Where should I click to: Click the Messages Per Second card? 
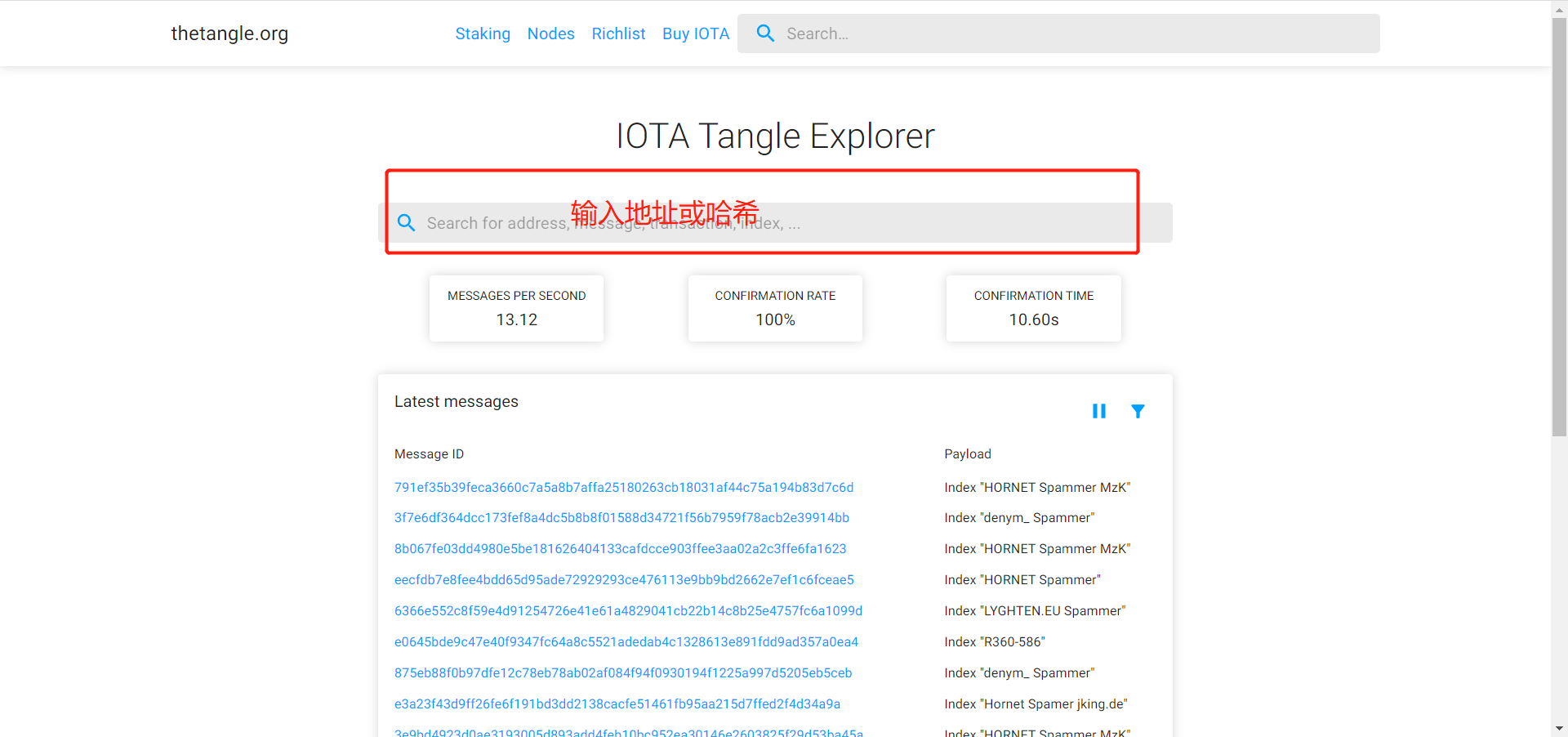click(x=517, y=308)
